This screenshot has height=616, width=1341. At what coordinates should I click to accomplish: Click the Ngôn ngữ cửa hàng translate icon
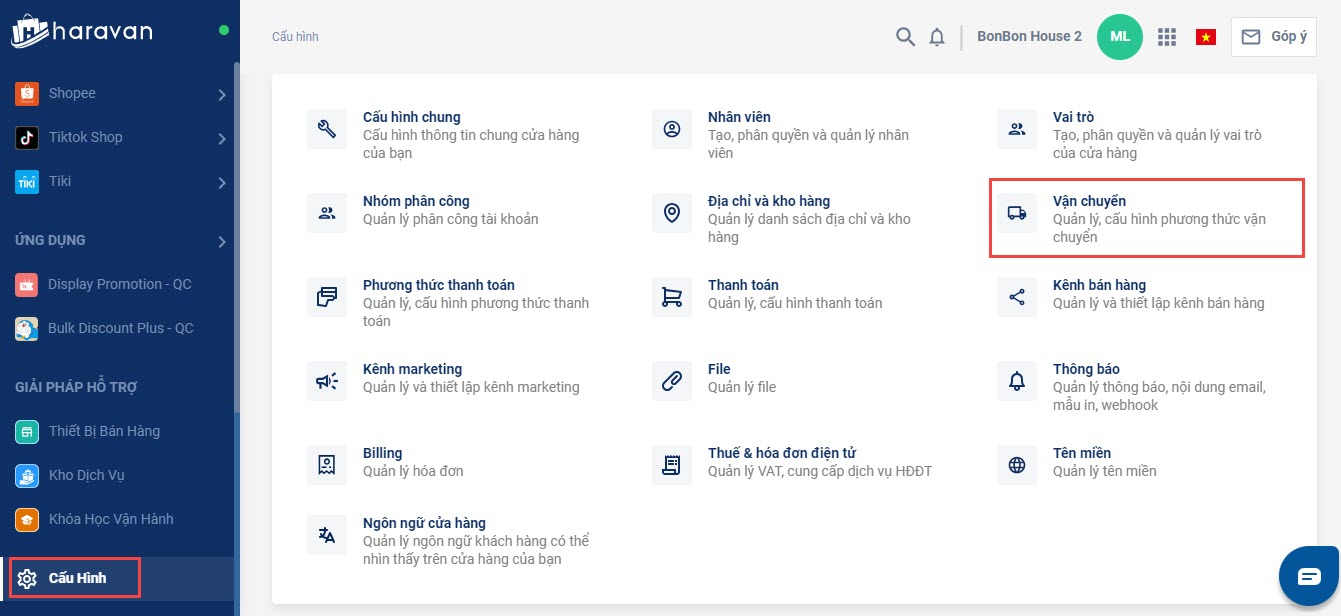(326, 535)
